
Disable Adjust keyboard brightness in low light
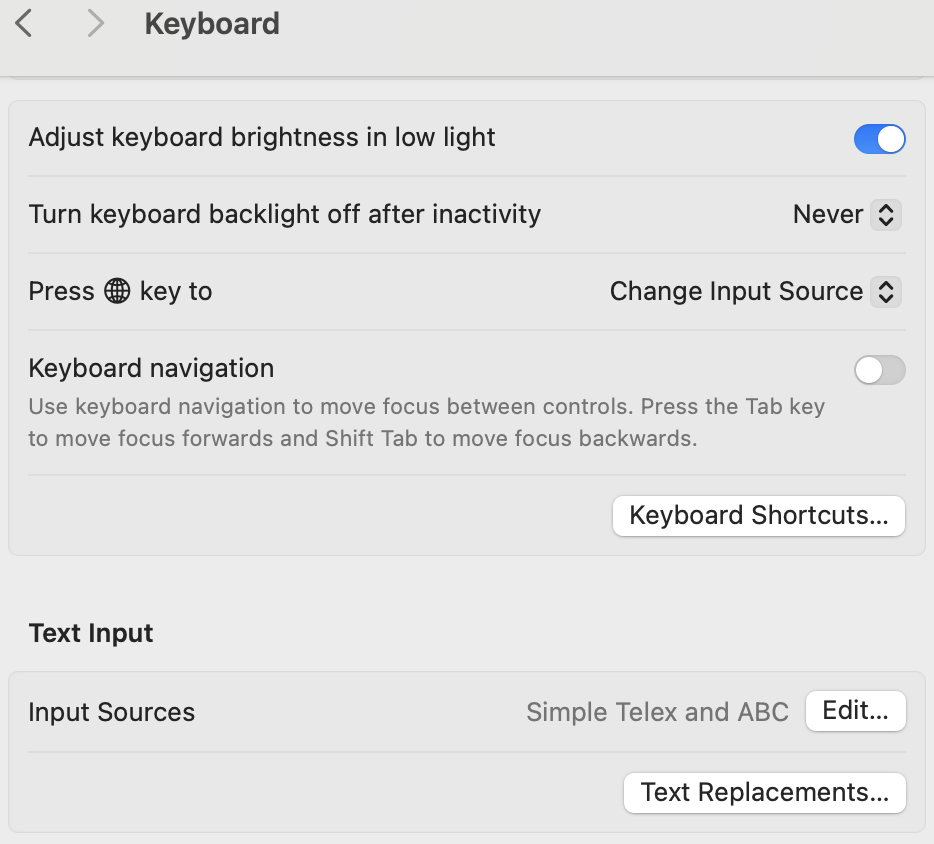[879, 138]
